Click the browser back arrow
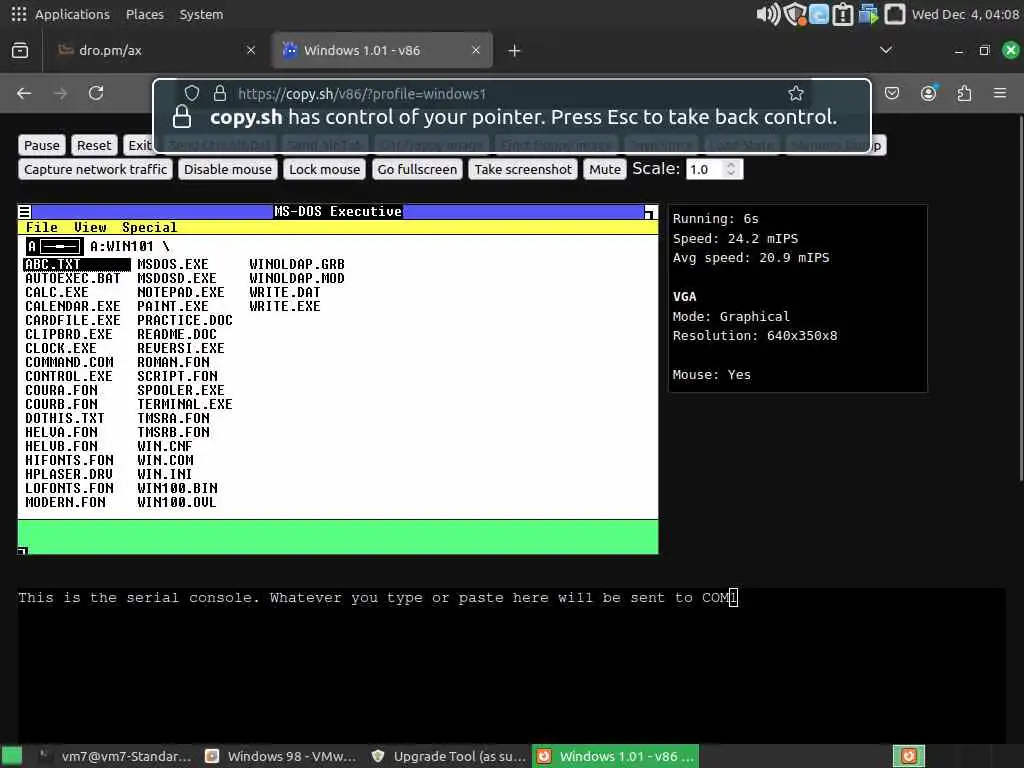This screenshot has width=1024, height=768. (24, 93)
